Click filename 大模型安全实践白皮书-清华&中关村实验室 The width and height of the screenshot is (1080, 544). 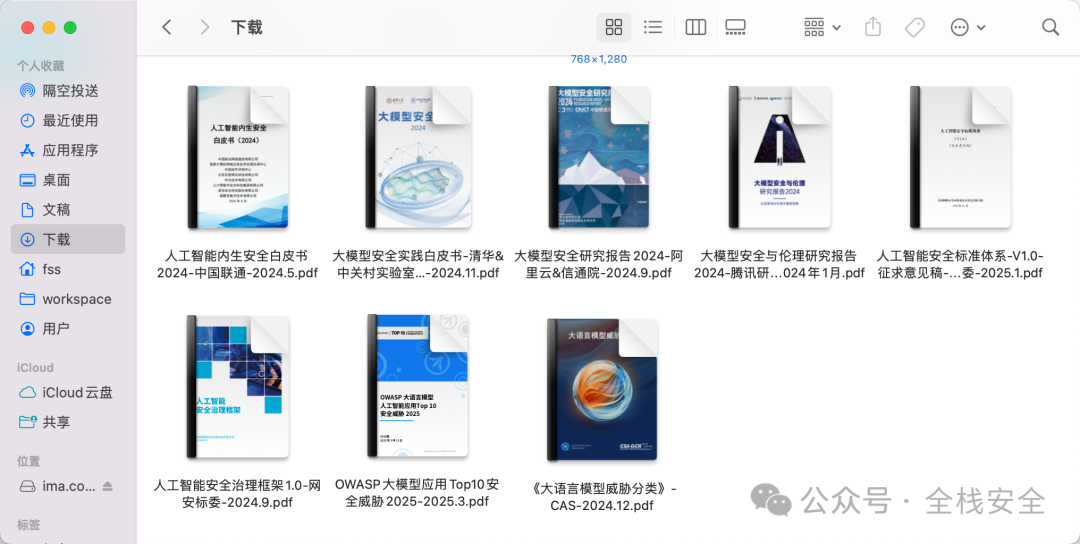pyautogui.click(x=418, y=264)
